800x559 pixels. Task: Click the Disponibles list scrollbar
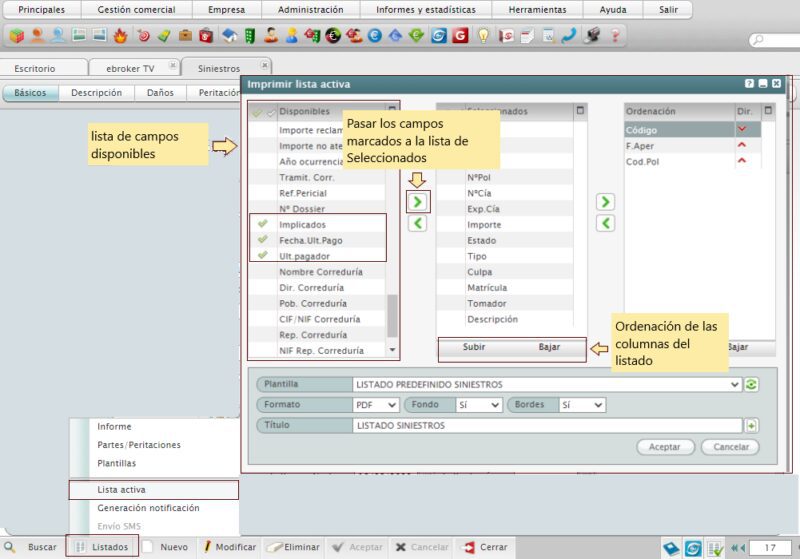coord(392,315)
